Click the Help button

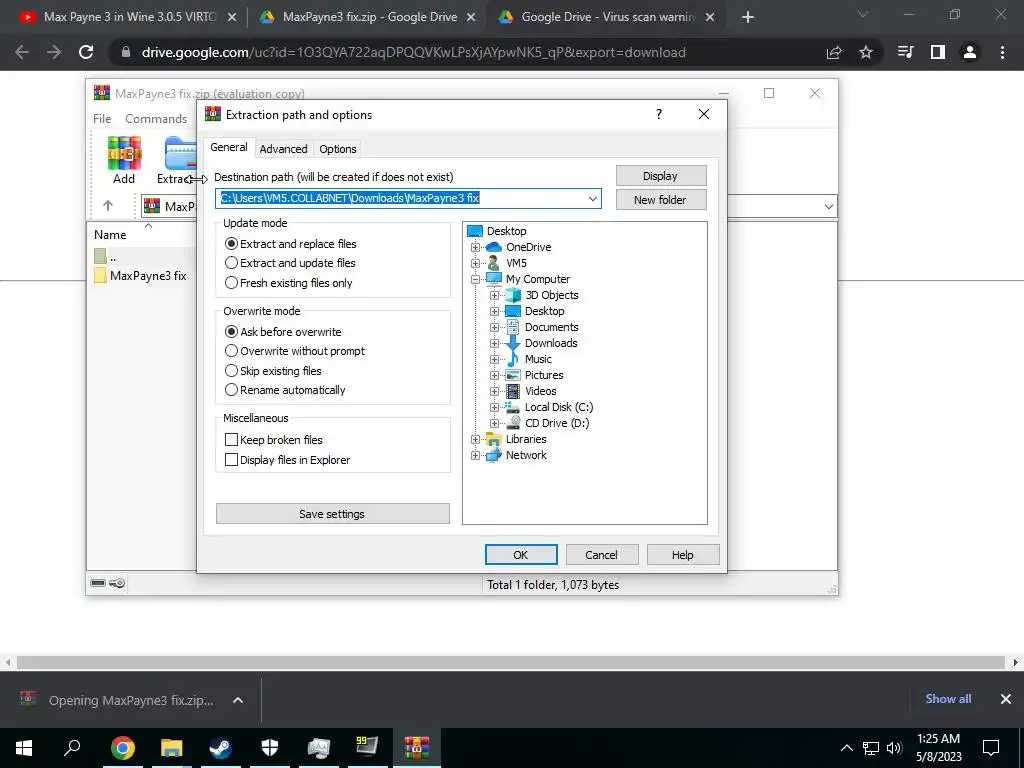tap(682, 554)
